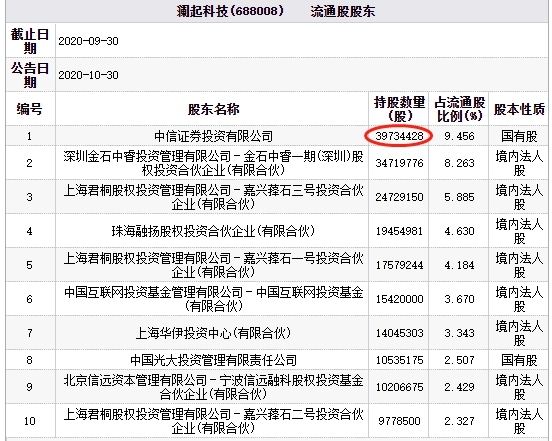Screen dimensions: 552x441
Task: Click the percentage 4.630
Action: [459, 231]
